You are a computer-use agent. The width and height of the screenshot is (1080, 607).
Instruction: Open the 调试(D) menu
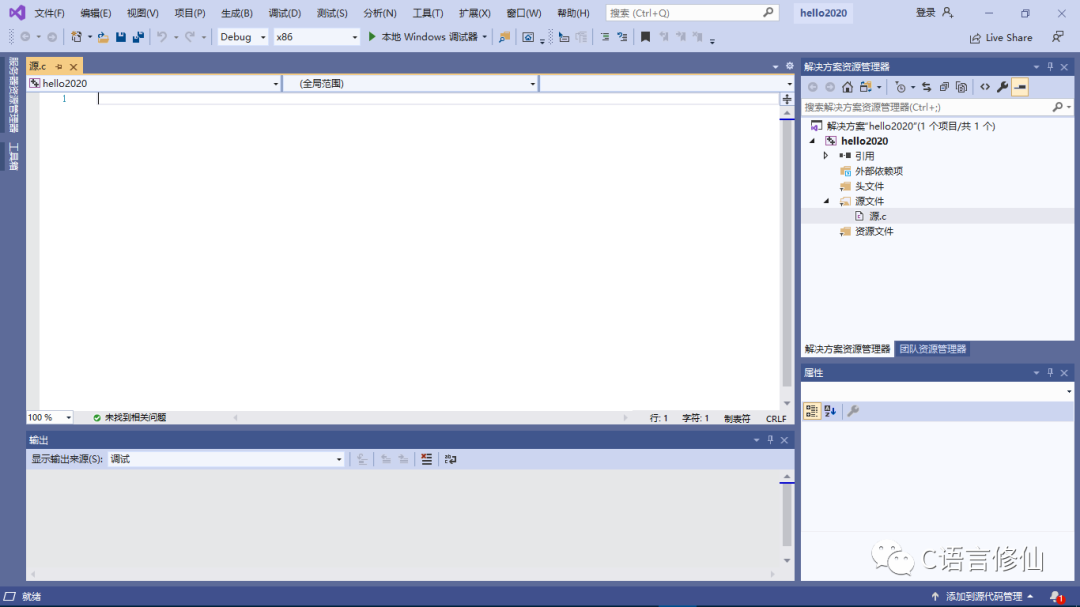point(284,13)
